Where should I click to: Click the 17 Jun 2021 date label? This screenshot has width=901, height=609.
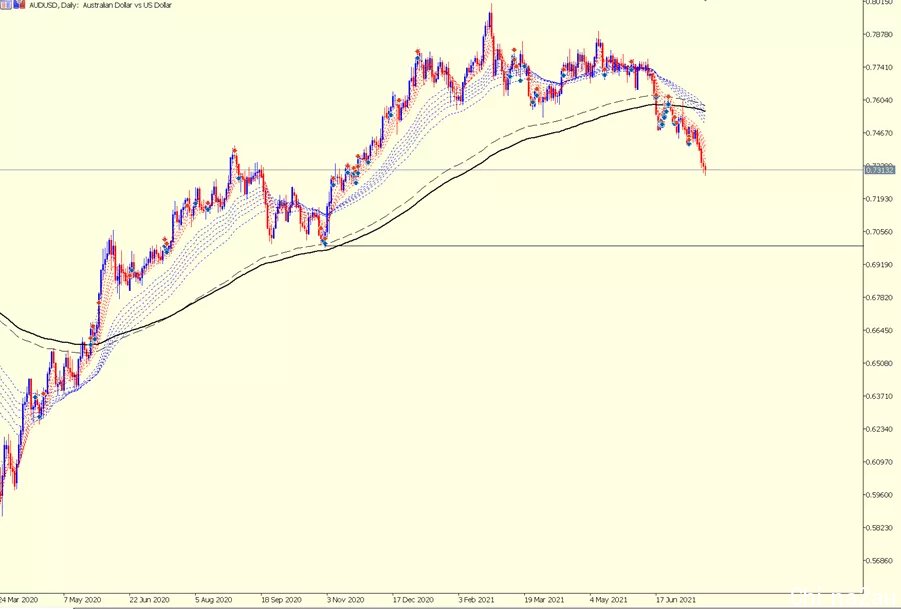click(676, 600)
